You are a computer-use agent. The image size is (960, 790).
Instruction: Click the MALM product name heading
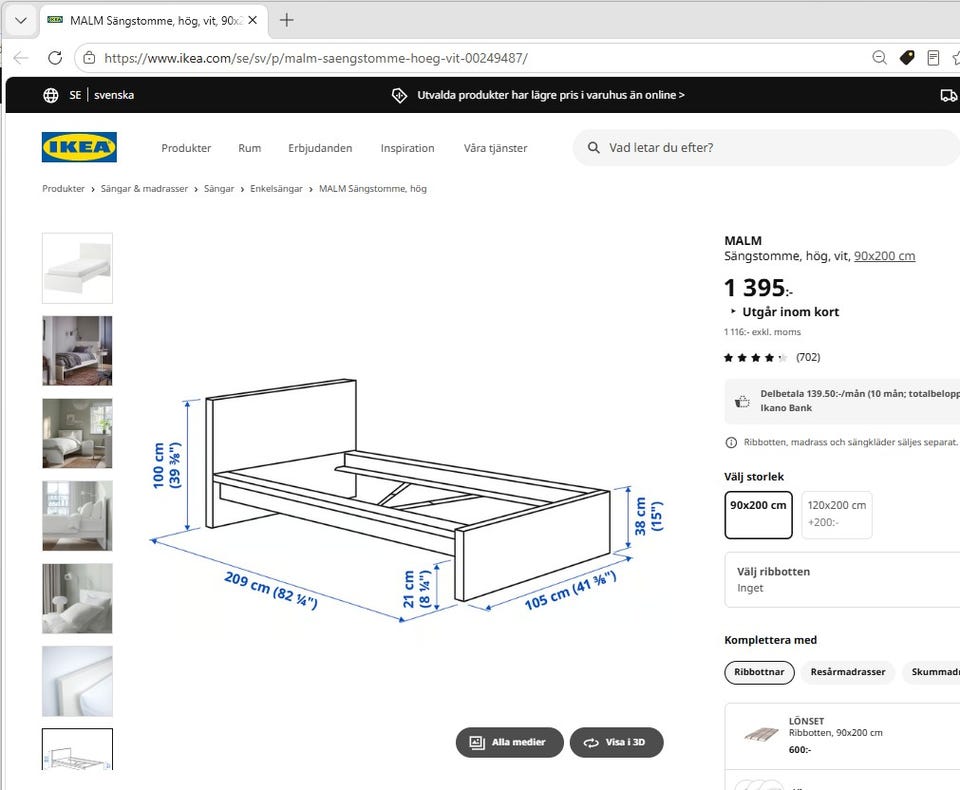click(743, 241)
